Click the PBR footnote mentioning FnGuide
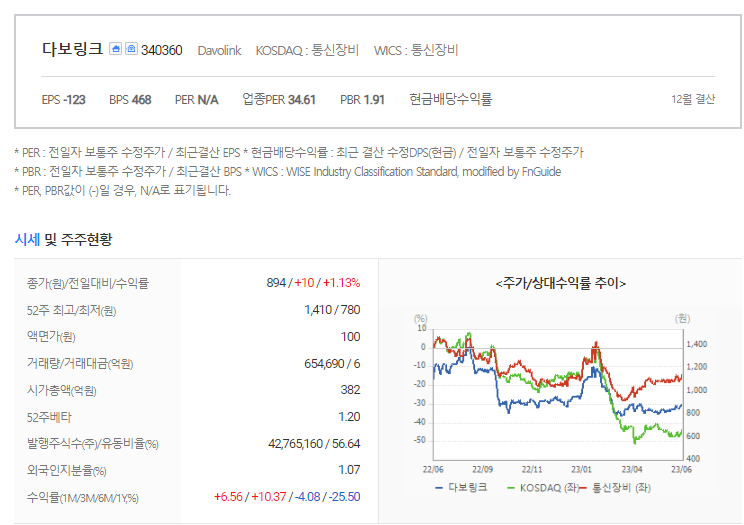Viewport: 744px width, 525px height. point(288,172)
